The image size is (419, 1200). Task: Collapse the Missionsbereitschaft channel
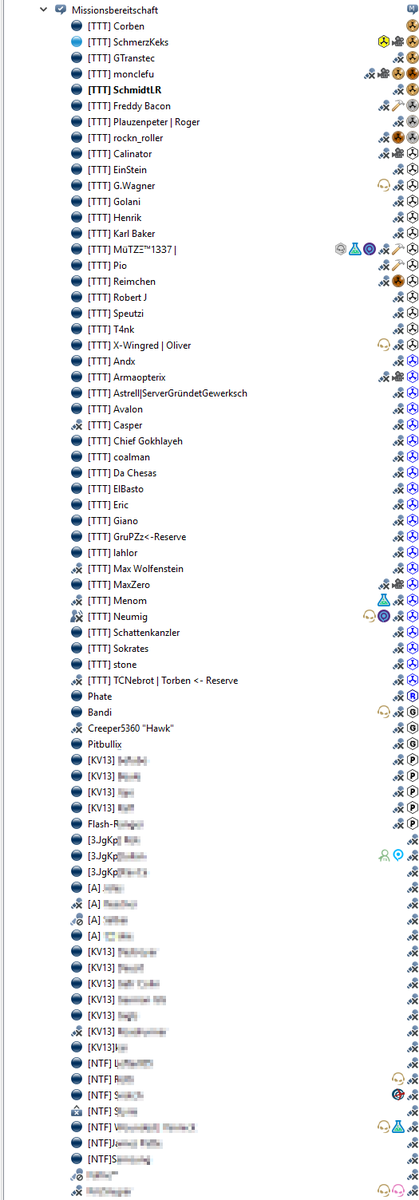(43, 9)
